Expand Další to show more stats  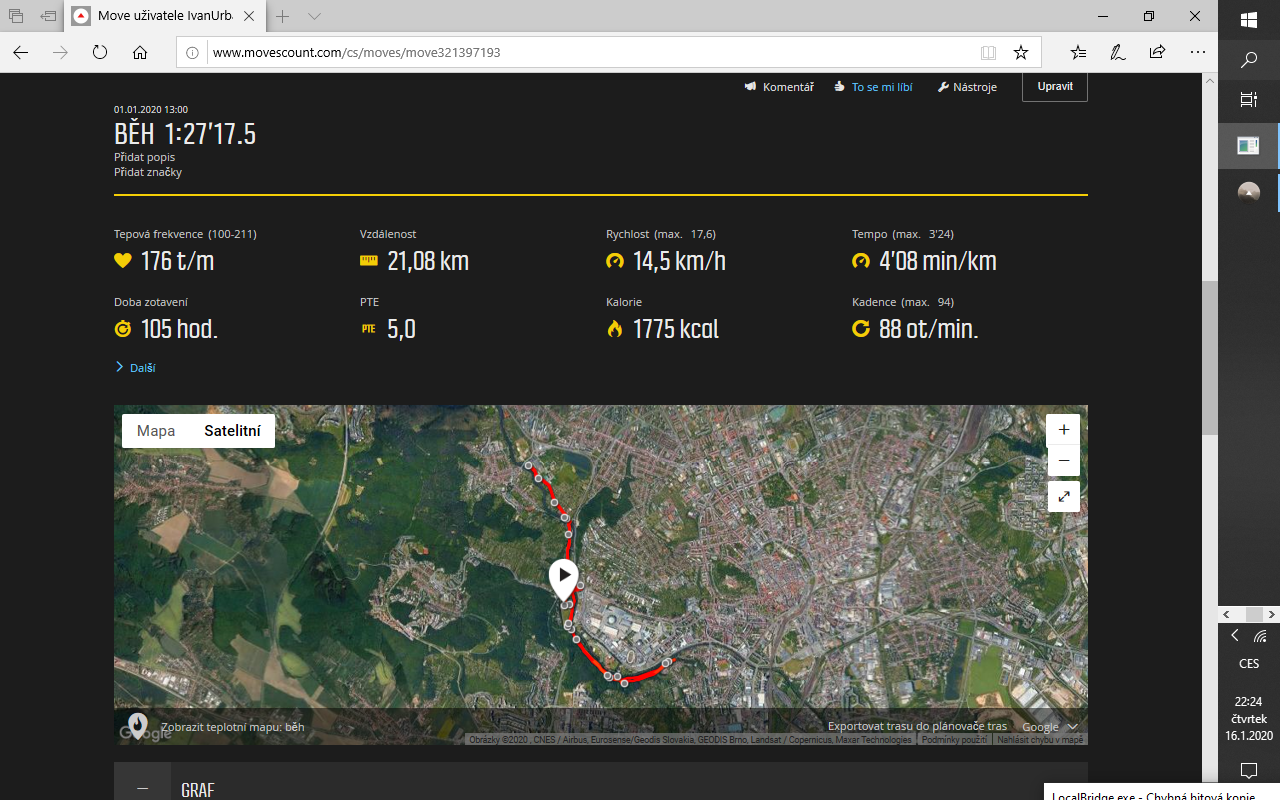136,368
